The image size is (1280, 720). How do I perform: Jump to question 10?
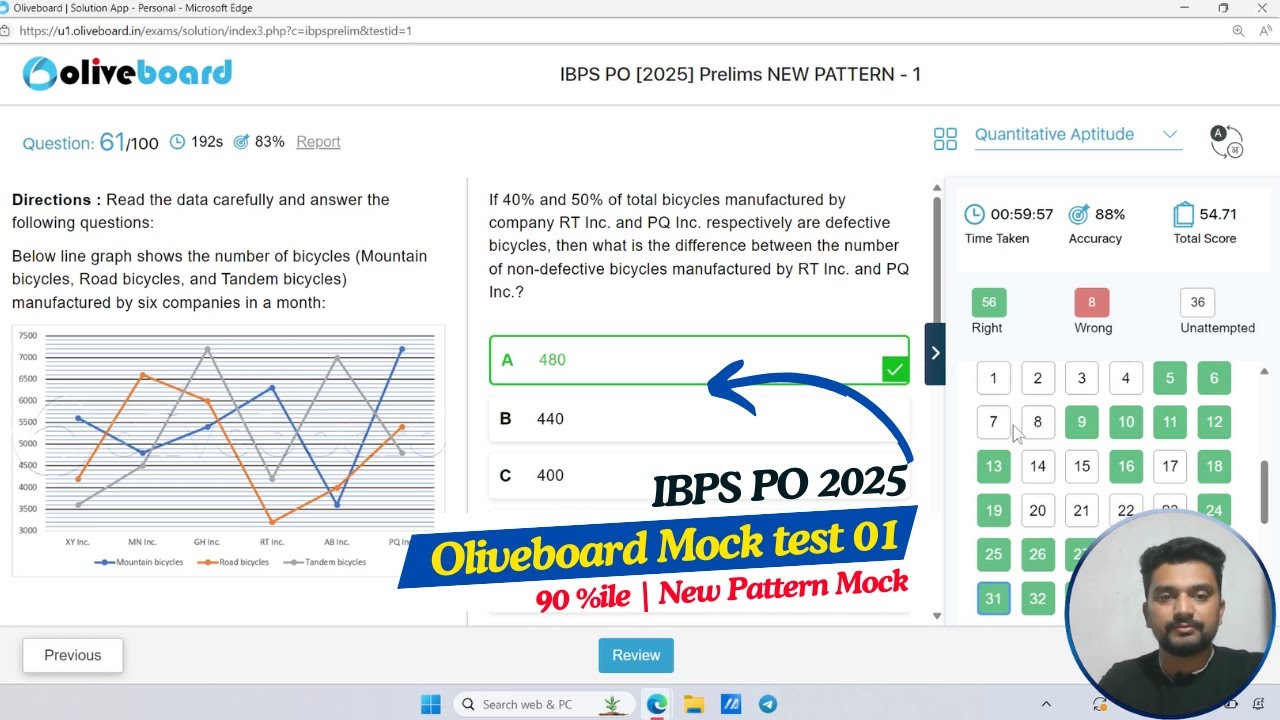1126,422
